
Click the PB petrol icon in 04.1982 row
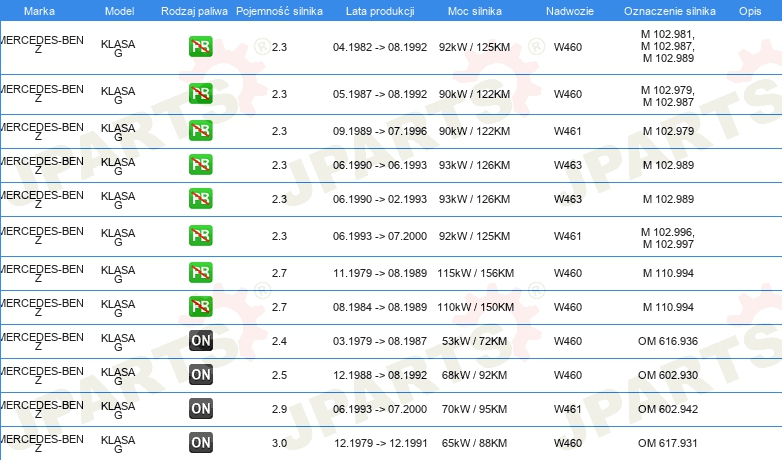coord(200,47)
